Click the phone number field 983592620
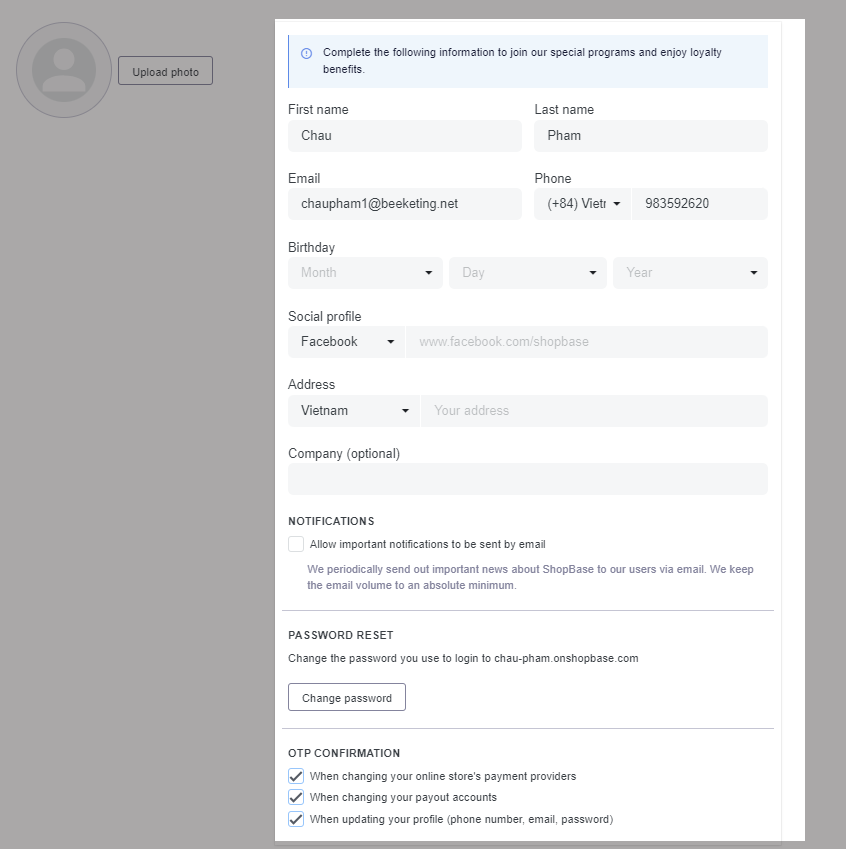Screen dimensions: 846x849 [700, 204]
